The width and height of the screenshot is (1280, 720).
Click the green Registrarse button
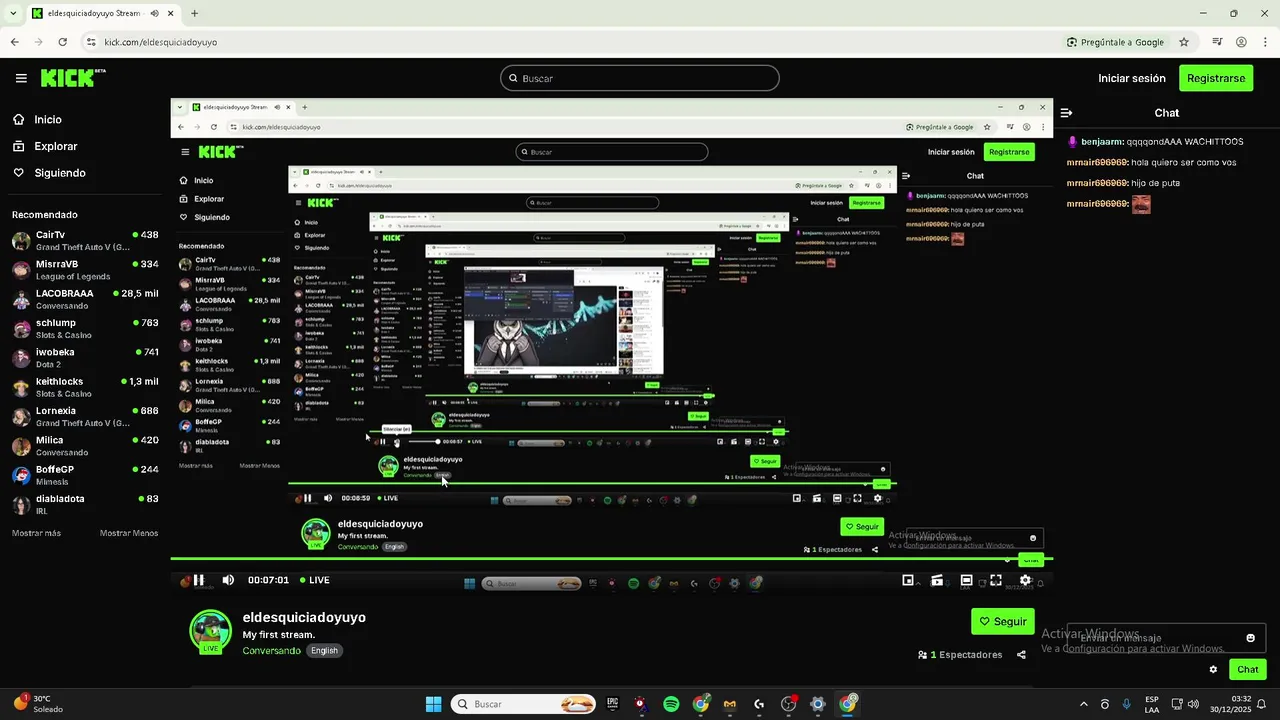coord(1216,78)
